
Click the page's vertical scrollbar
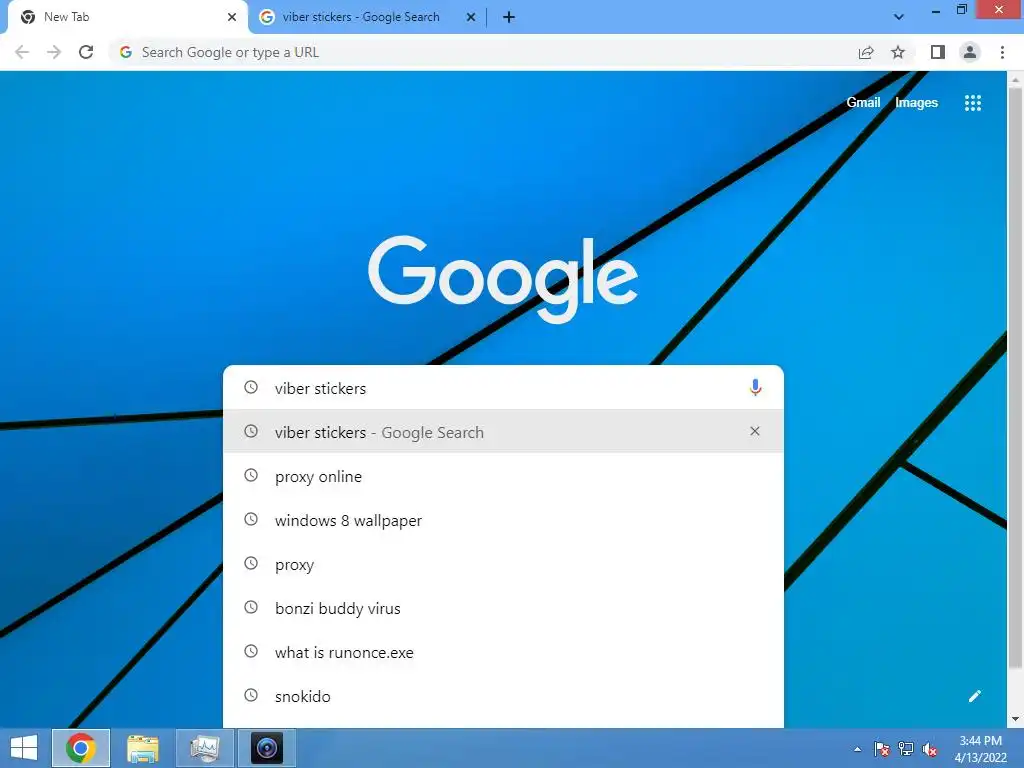[1015, 379]
